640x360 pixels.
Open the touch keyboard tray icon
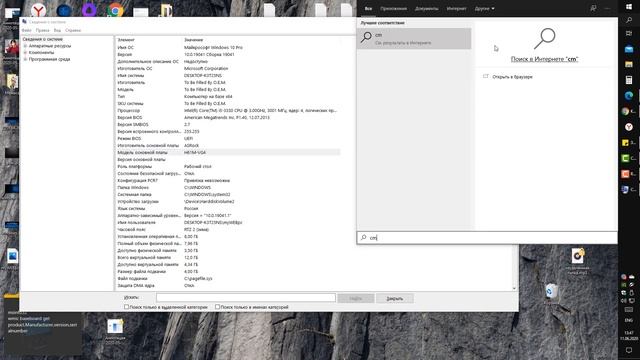(629, 309)
